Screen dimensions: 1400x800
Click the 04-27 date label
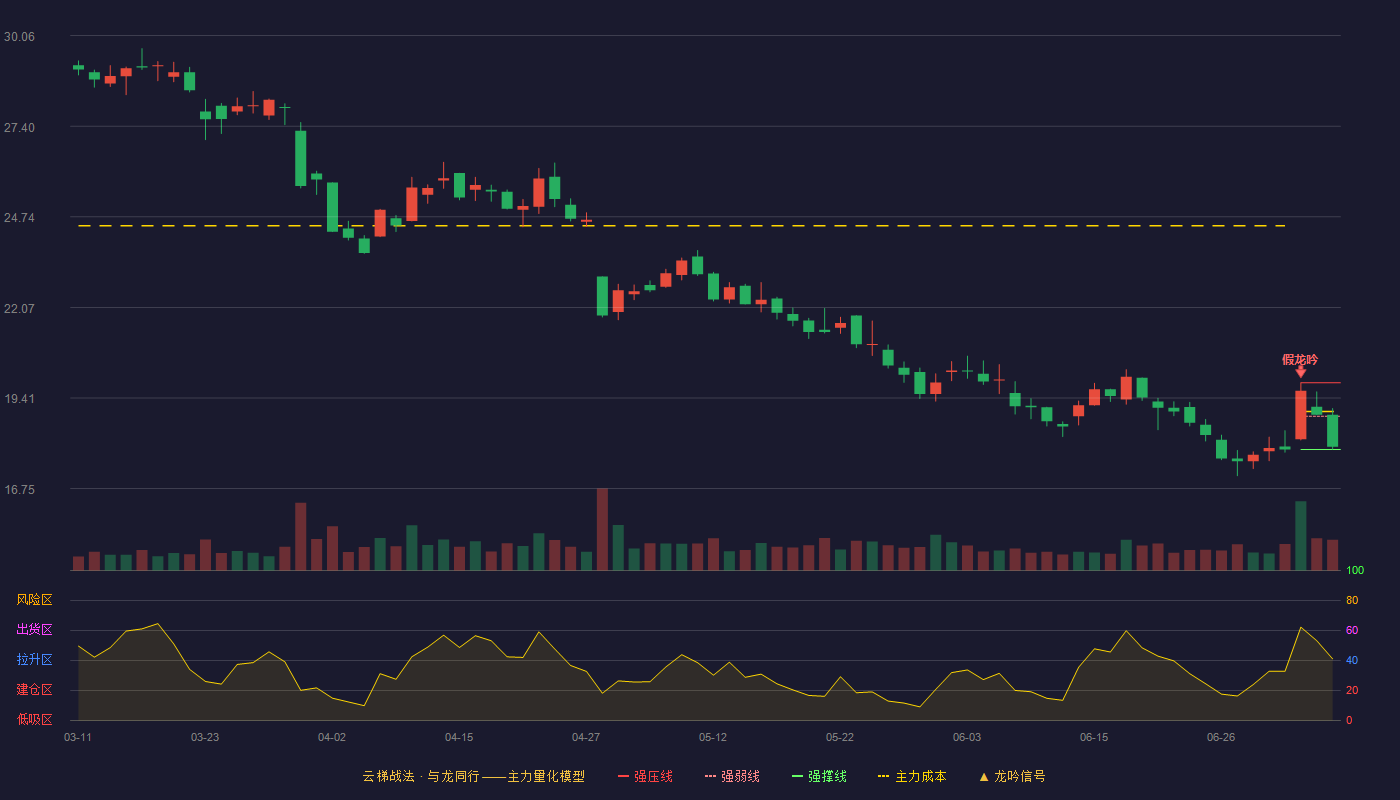point(586,737)
